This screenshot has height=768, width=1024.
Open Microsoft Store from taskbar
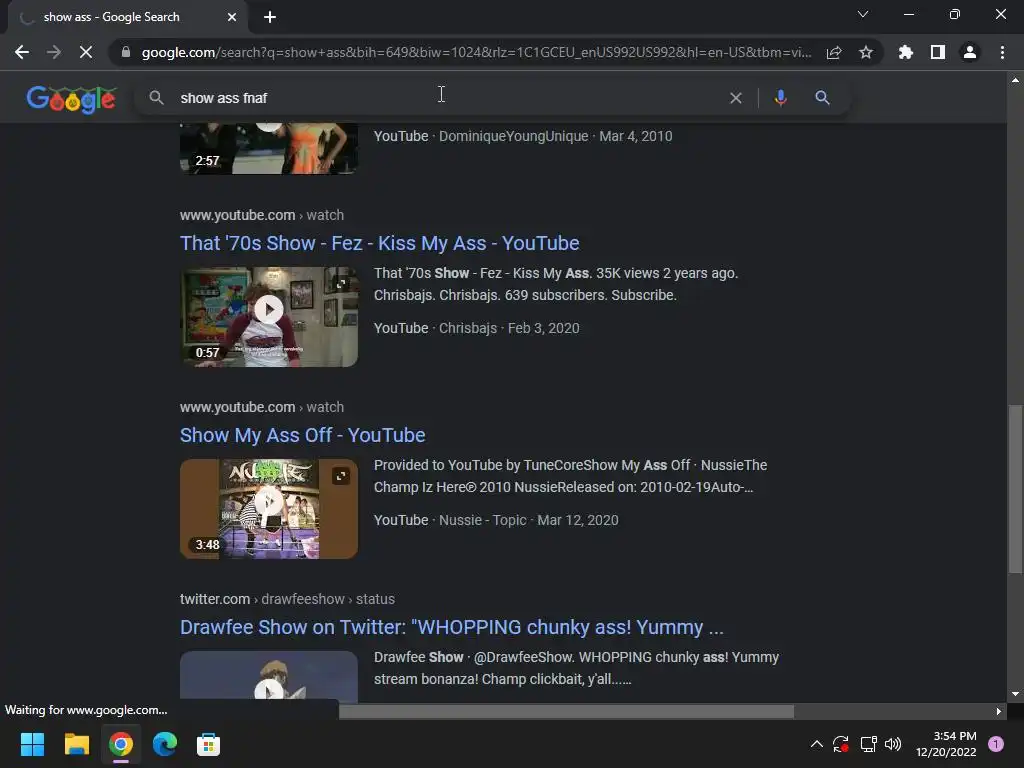(208, 744)
